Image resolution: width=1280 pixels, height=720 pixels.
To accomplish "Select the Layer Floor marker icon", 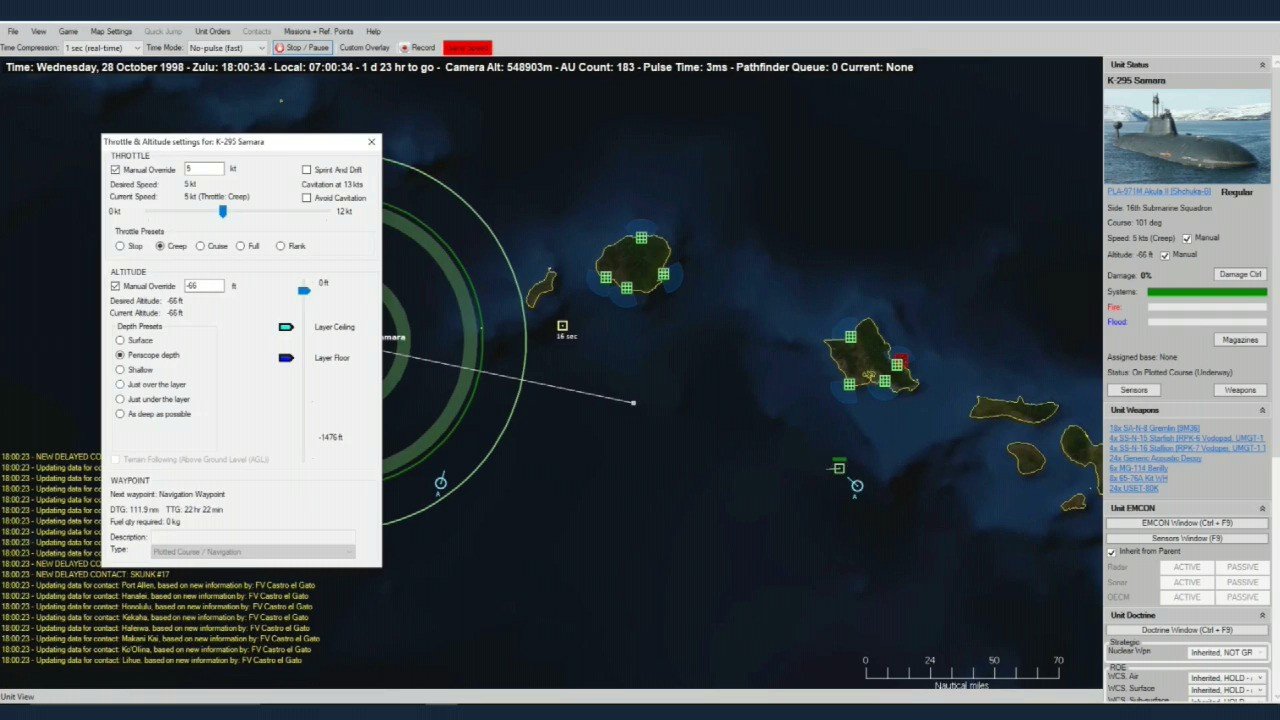I will (286, 358).
